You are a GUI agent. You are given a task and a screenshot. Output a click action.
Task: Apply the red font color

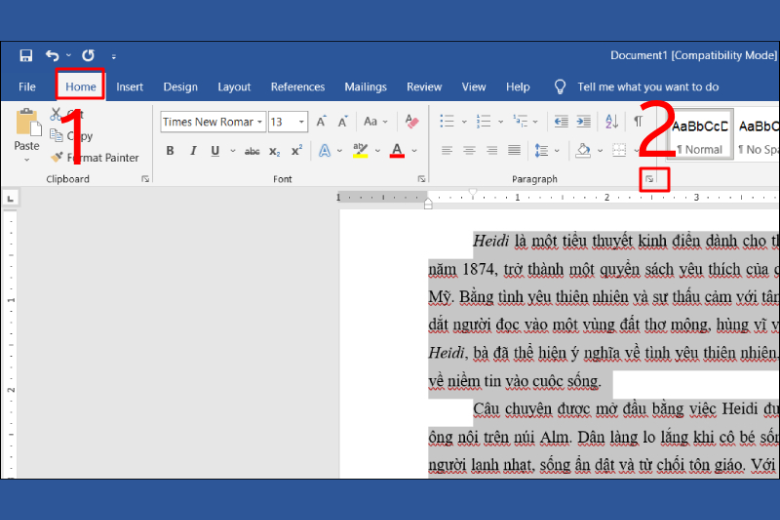point(397,151)
